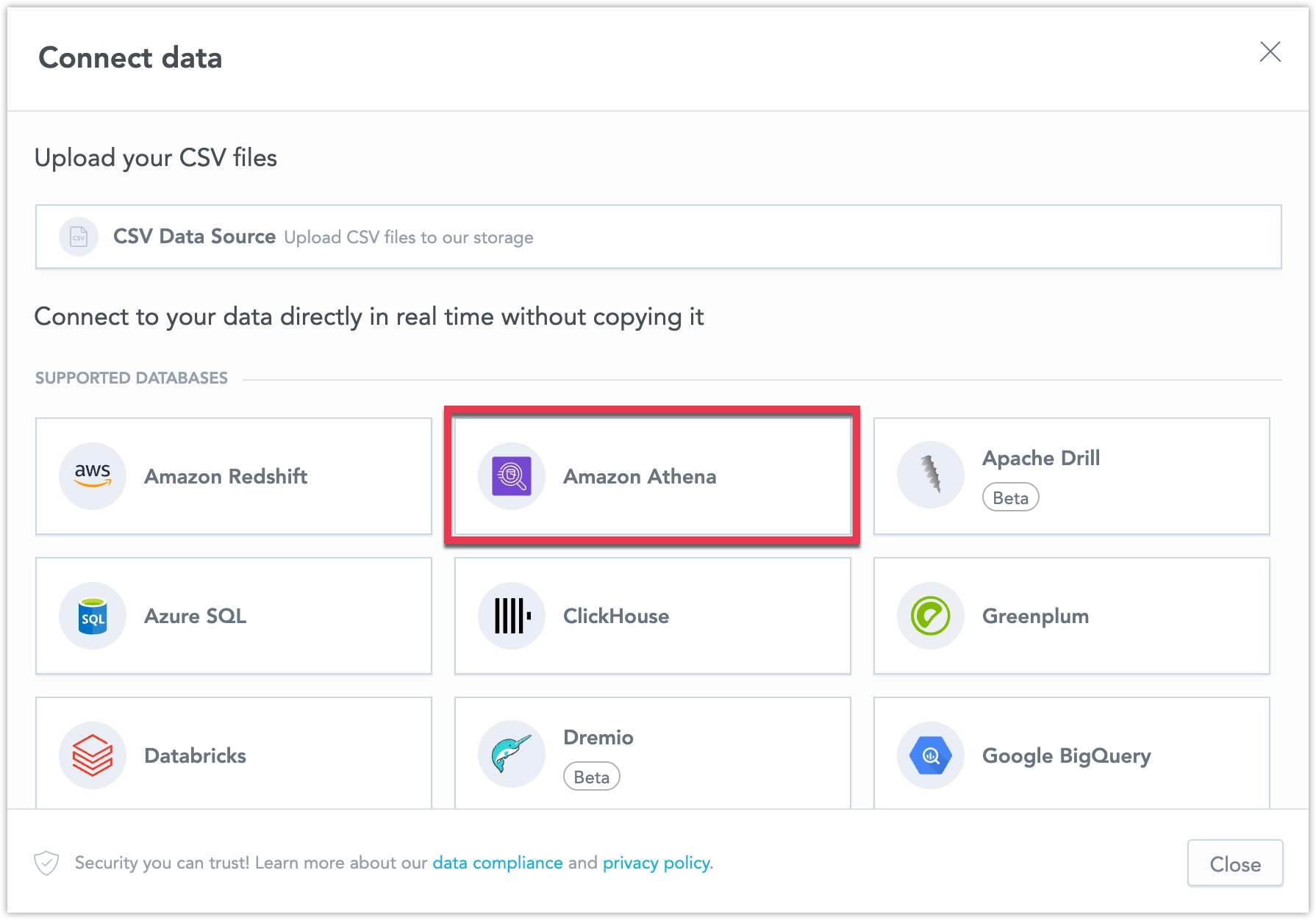Click the purple Amazon Athena icon

[512, 476]
